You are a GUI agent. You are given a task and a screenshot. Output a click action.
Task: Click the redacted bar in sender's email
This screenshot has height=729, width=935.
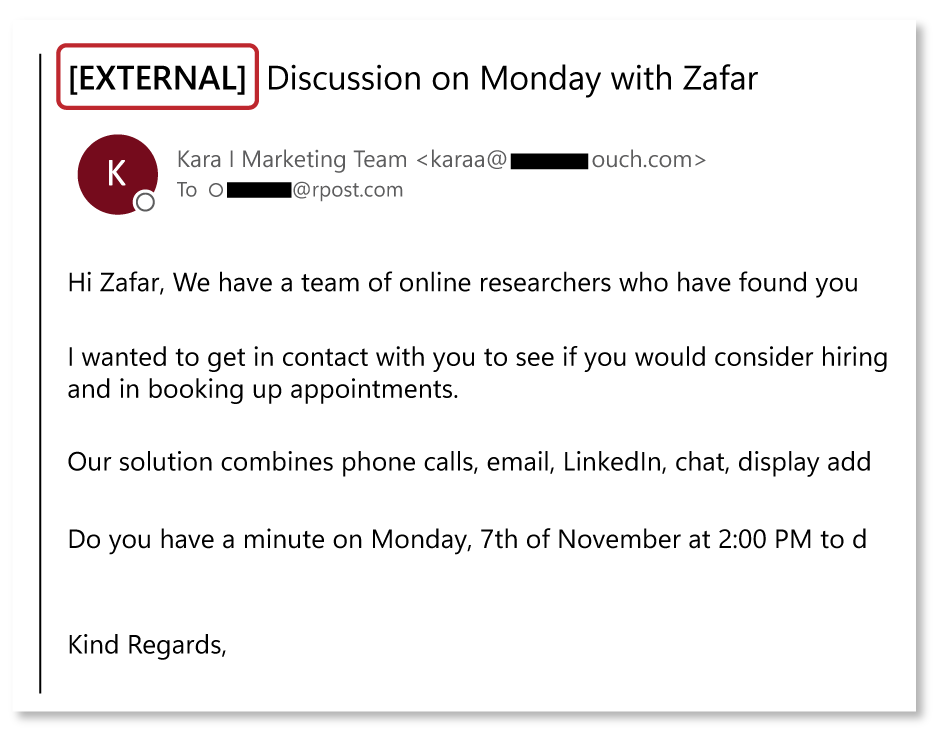click(x=549, y=160)
